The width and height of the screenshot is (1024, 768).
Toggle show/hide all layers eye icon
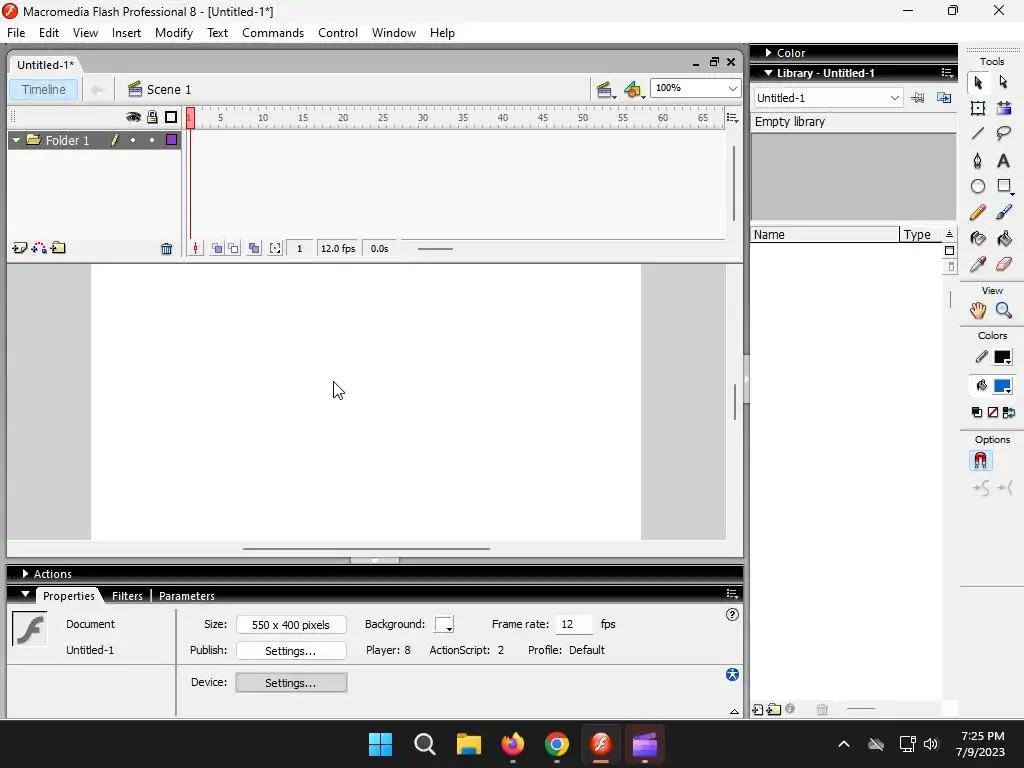click(133, 117)
